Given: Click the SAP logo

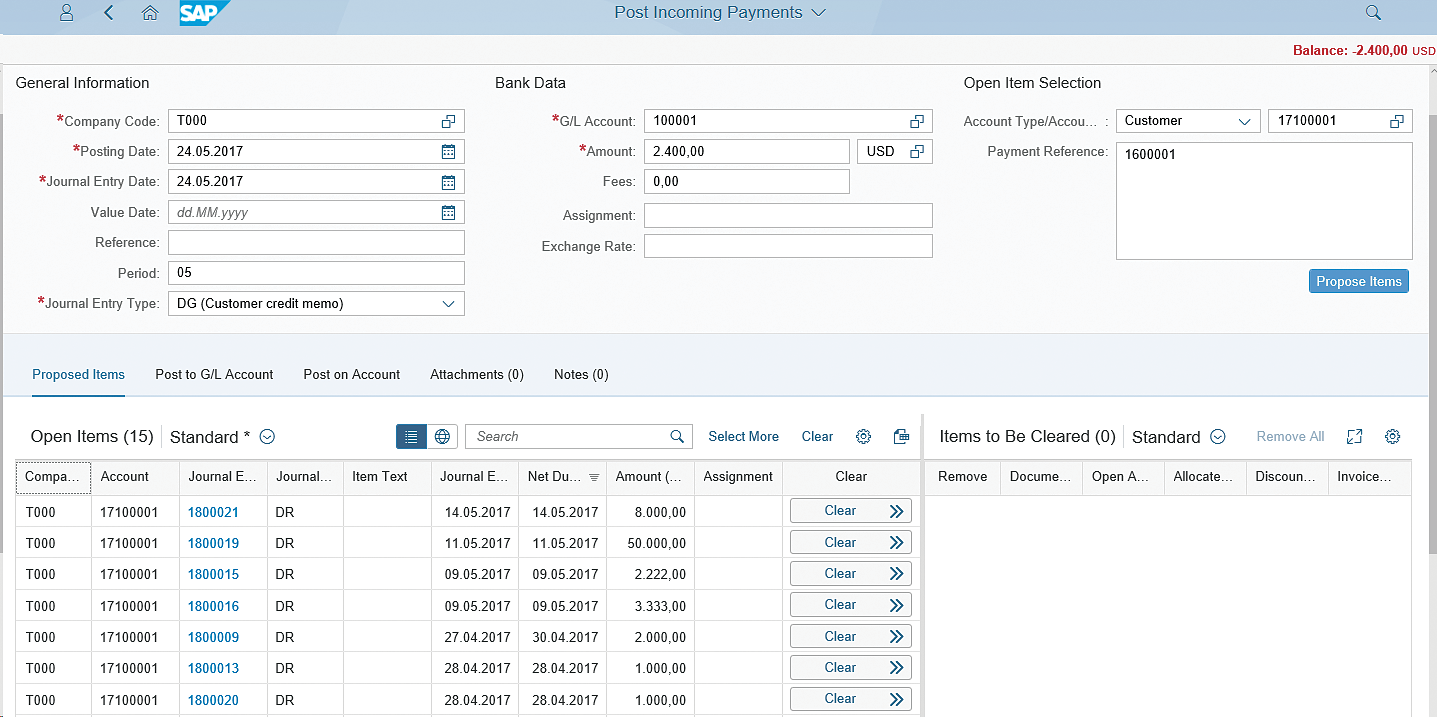Looking at the screenshot, I should click(203, 13).
